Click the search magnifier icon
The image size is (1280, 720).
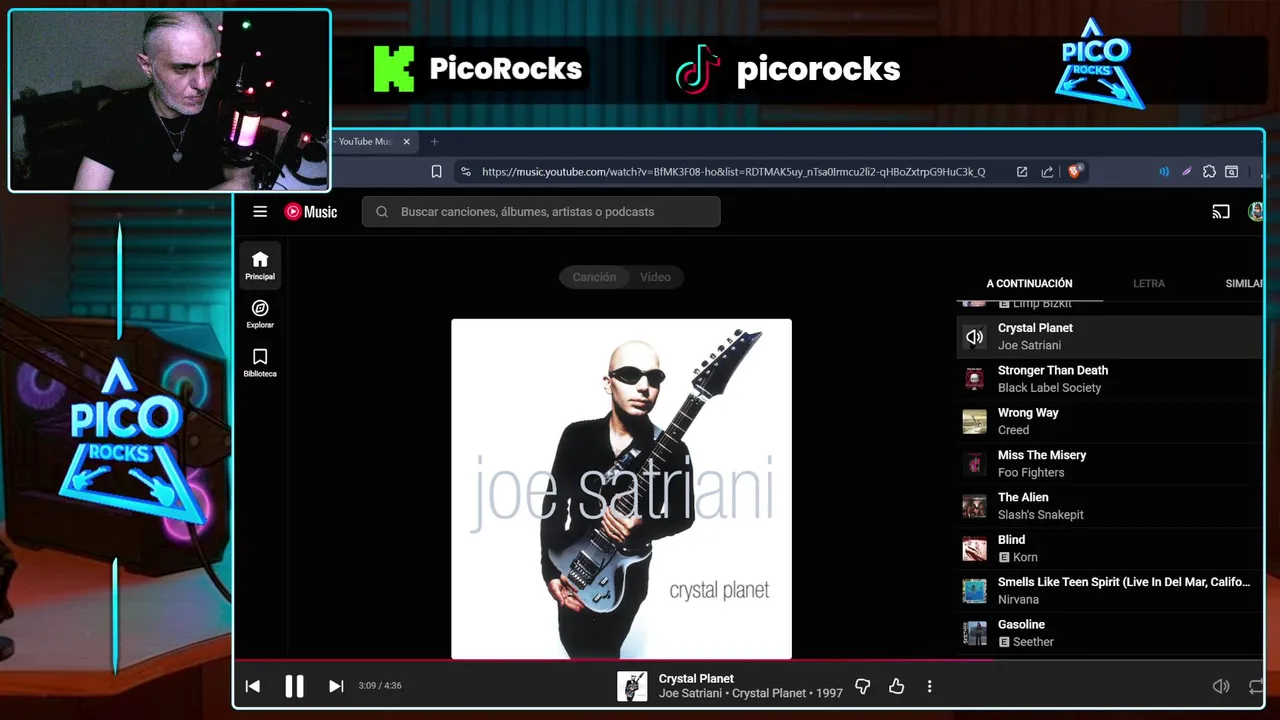[x=382, y=211]
